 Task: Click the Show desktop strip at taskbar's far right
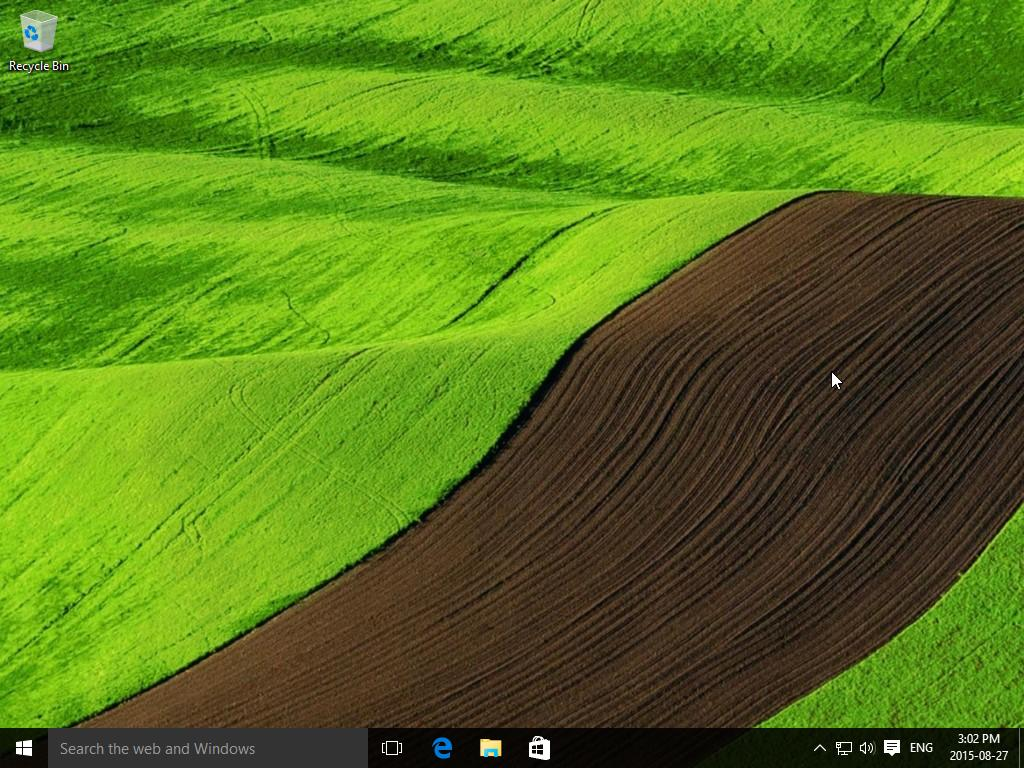(1020, 748)
